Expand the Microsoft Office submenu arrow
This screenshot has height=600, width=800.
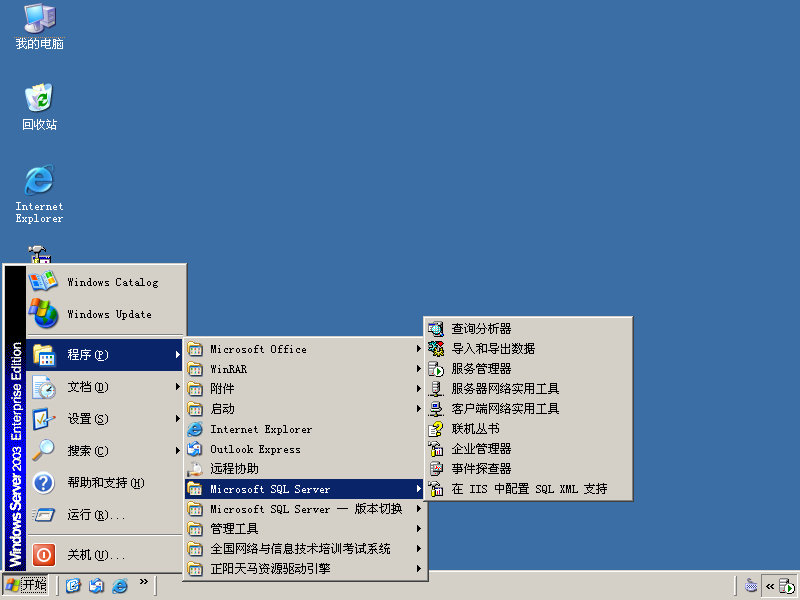pos(418,349)
